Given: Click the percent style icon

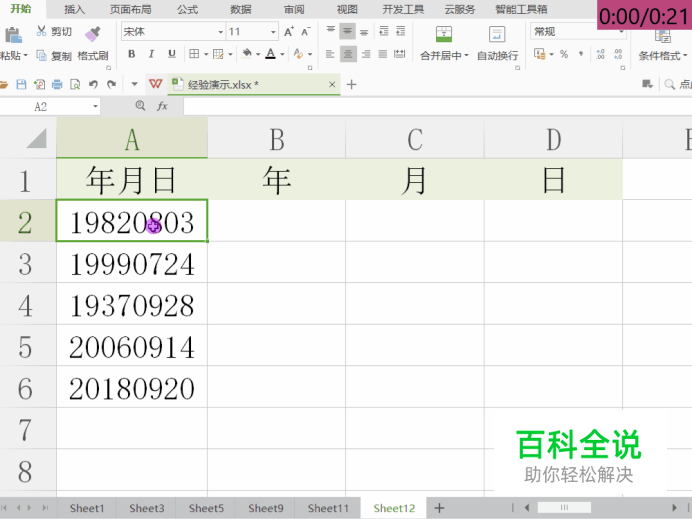Looking at the screenshot, I should click(x=564, y=54).
